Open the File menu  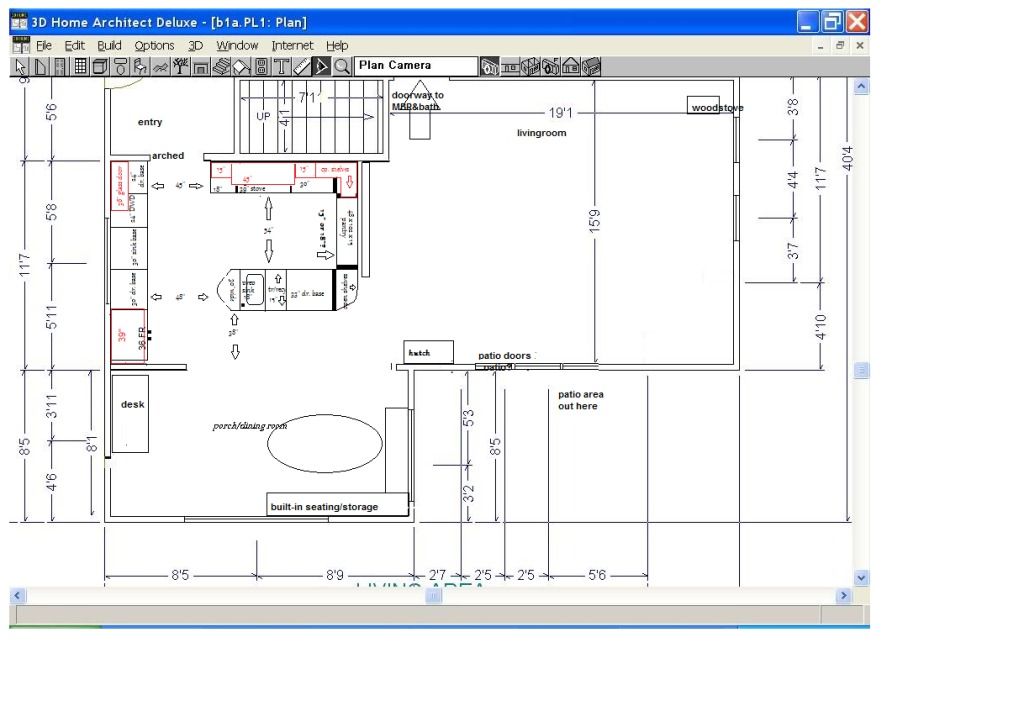click(44, 46)
